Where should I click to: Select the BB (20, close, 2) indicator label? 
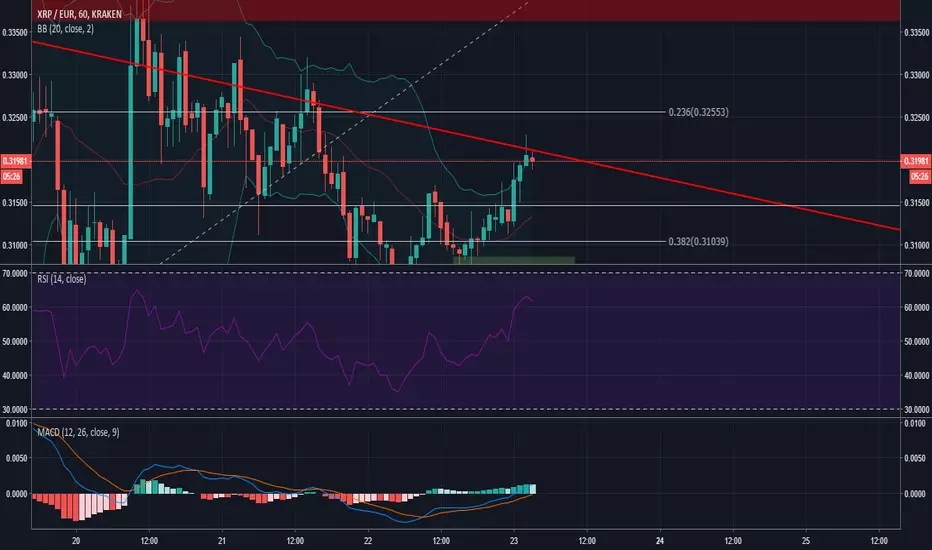[x=65, y=29]
